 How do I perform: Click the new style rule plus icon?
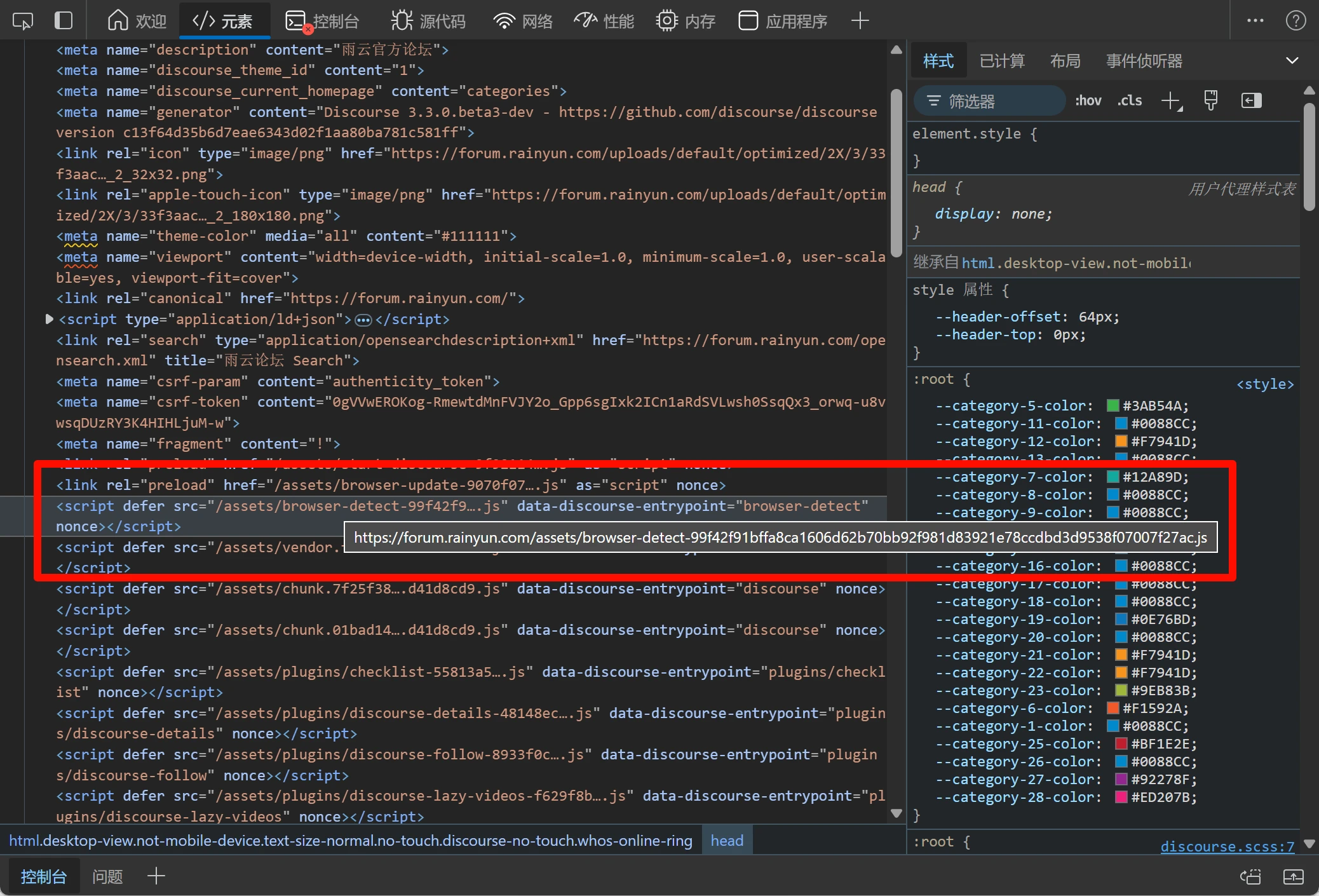(1171, 100)
